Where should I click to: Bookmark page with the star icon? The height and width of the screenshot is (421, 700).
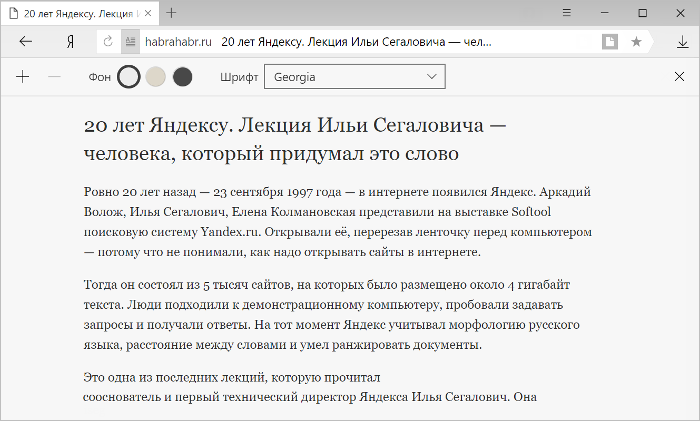pyautogui.click(x=636, y=42)
